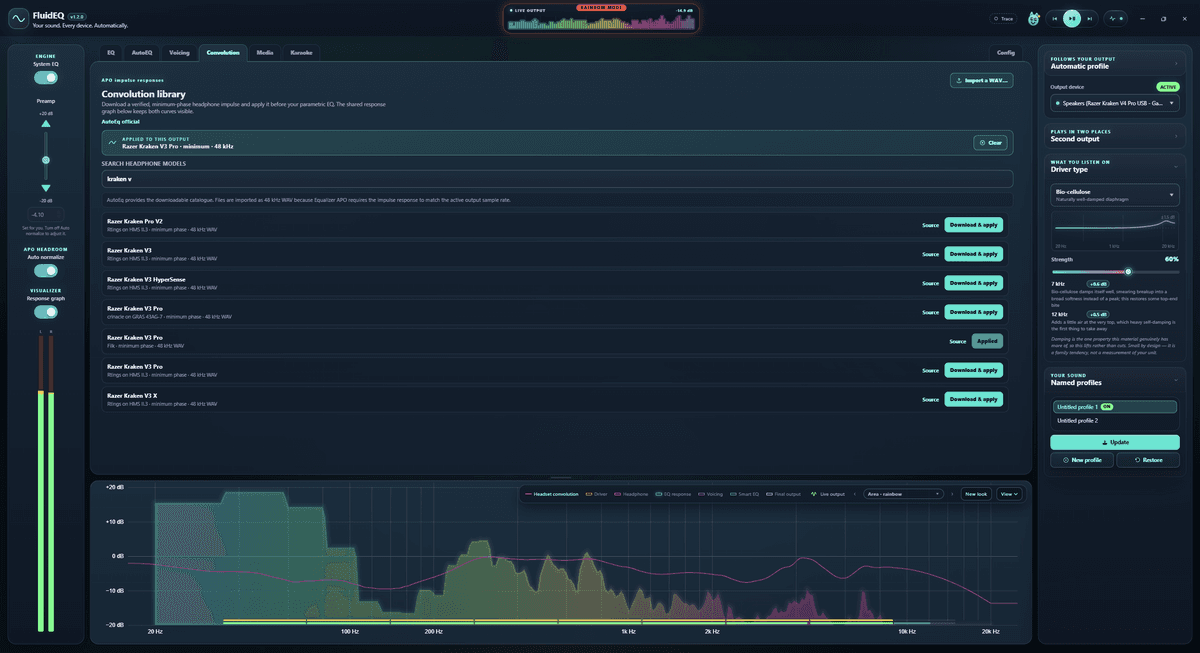This screenshot has width=1200, height=653.
Task: Open the Bio-cellulose driver type dropdown
Action: [x=1115, y=195]
